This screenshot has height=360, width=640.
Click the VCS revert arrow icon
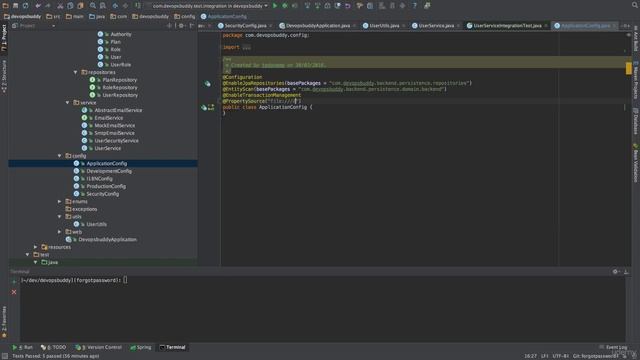348,6
